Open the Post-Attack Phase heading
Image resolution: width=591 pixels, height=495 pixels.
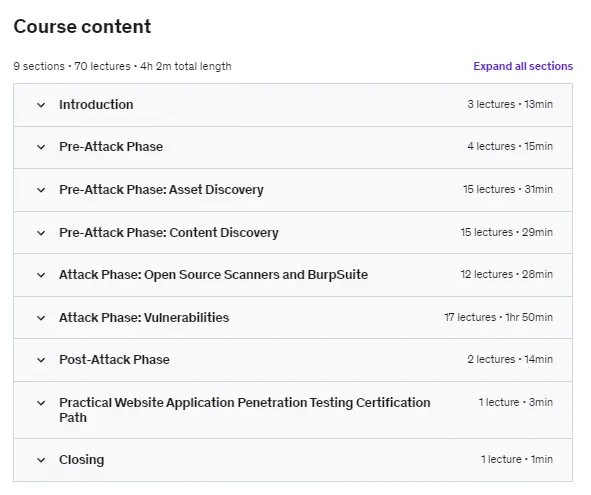pos(114,360)
